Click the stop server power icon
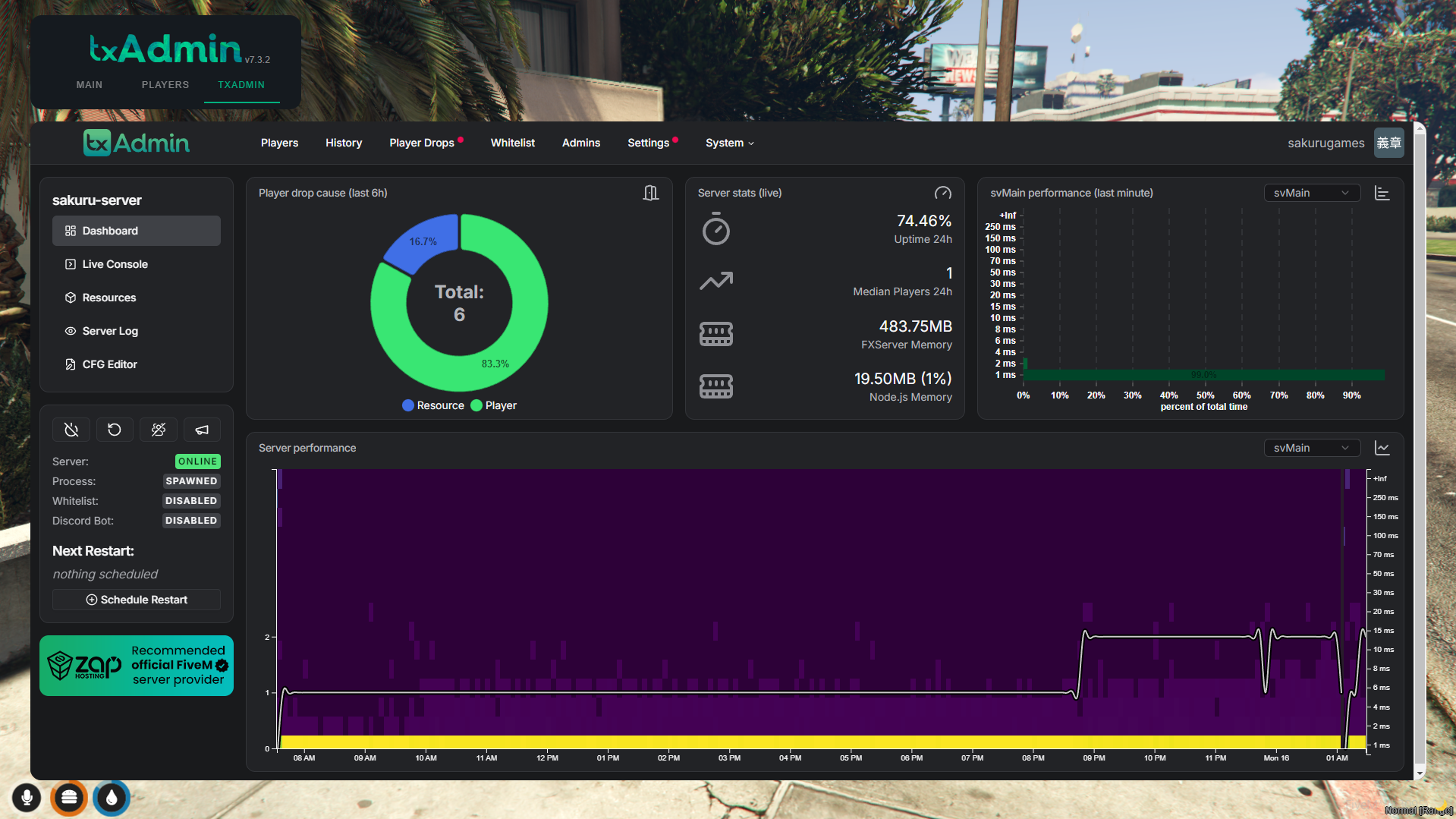The height and width of the screenshot is (819, 1456). pos(71,430)
